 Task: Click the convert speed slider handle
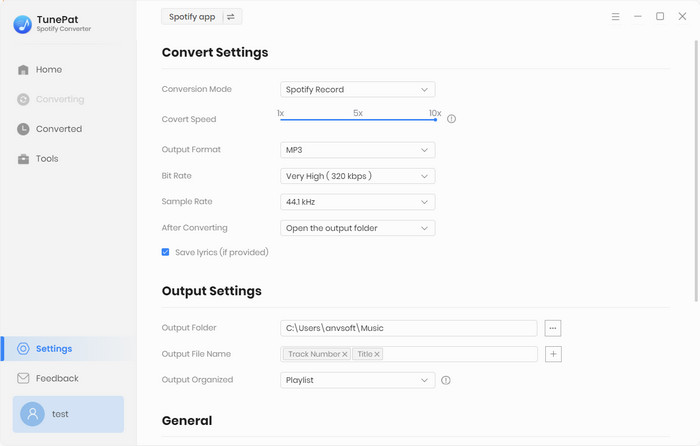435,120
